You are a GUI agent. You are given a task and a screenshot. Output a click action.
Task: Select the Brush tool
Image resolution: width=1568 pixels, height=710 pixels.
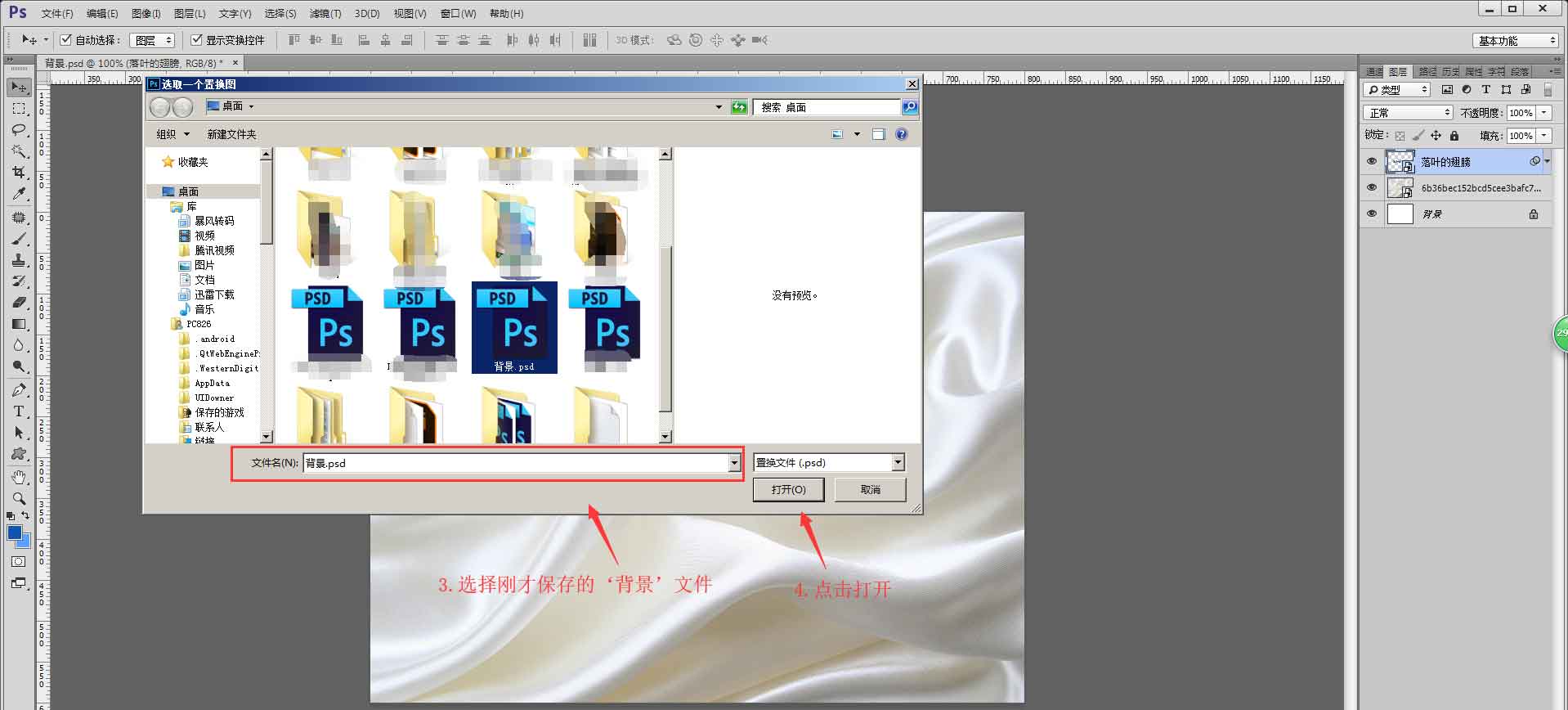click(19, 239)
